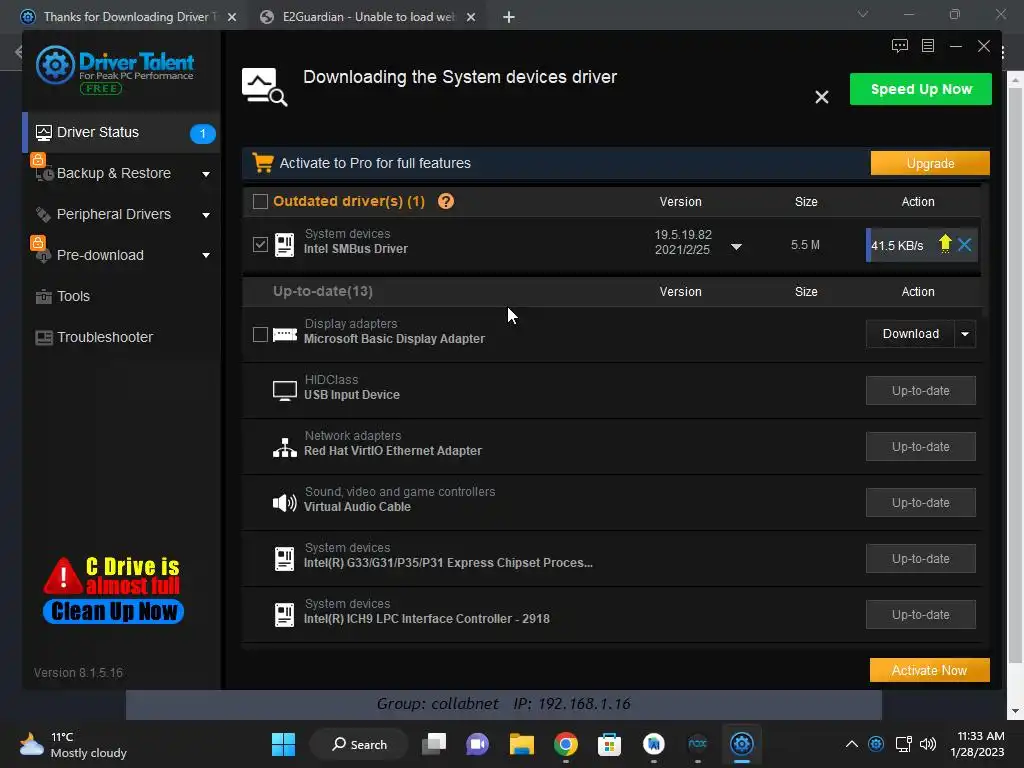This screenshot has width=1024, height=768.
Task: Click the Driver Status notification badge 1
Action: click(x=202, y=133)
